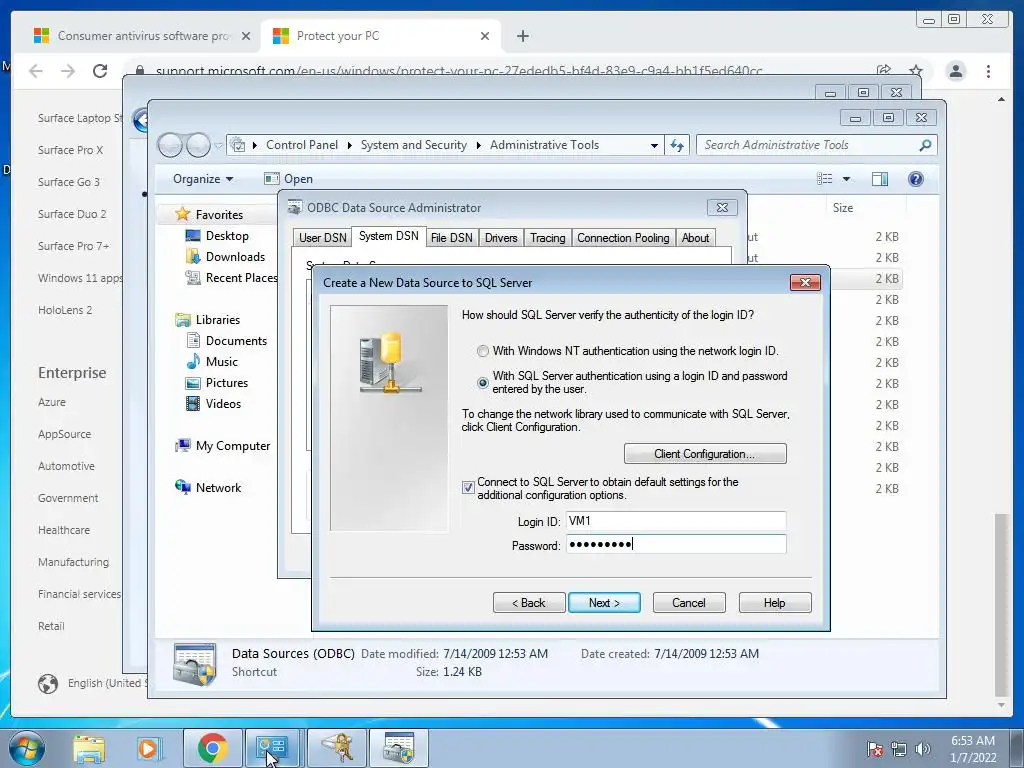Launch Windows Media Player from taskbar
1024x768 pixels.
[x=149, y=748]
